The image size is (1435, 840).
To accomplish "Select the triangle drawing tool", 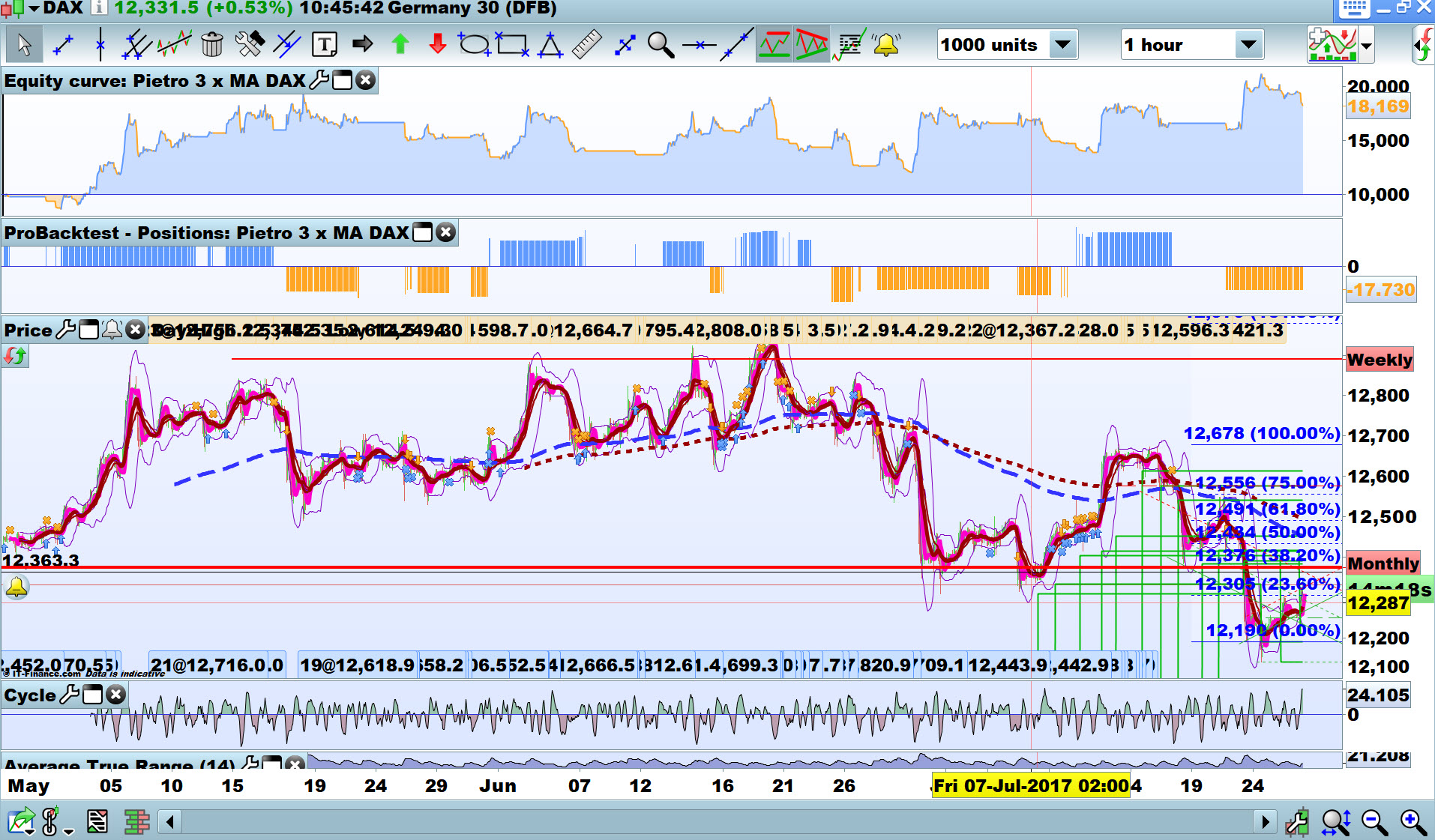I will (x=550, y=45).
